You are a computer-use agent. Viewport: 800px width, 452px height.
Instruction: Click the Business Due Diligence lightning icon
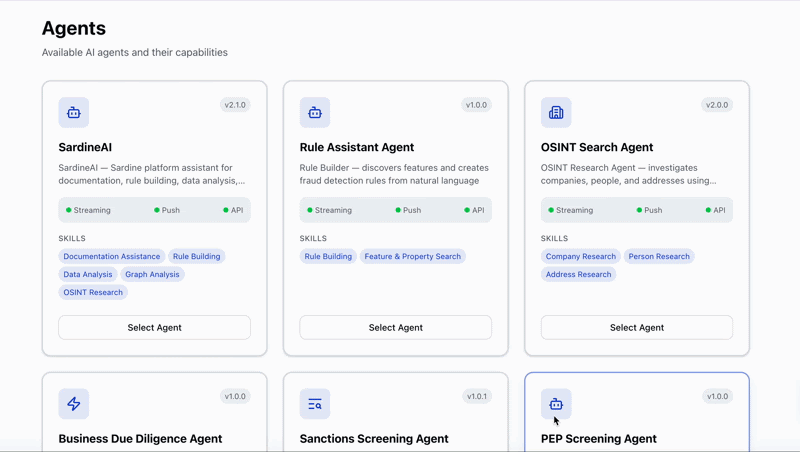[x=73, y=404]
